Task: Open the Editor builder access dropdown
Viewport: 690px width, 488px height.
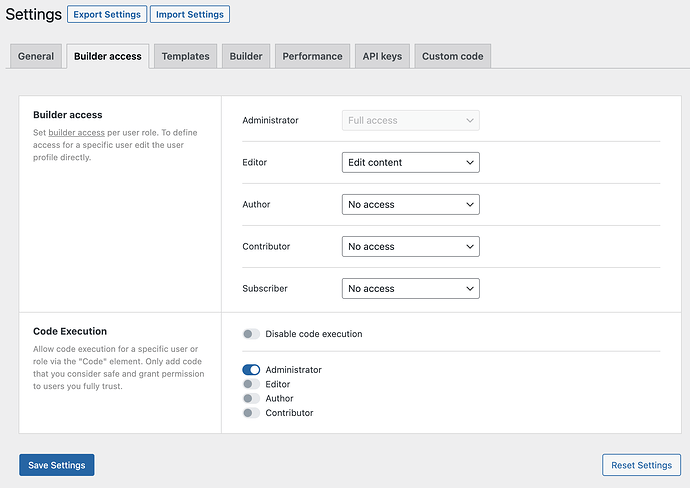Action: coord(410,162)
